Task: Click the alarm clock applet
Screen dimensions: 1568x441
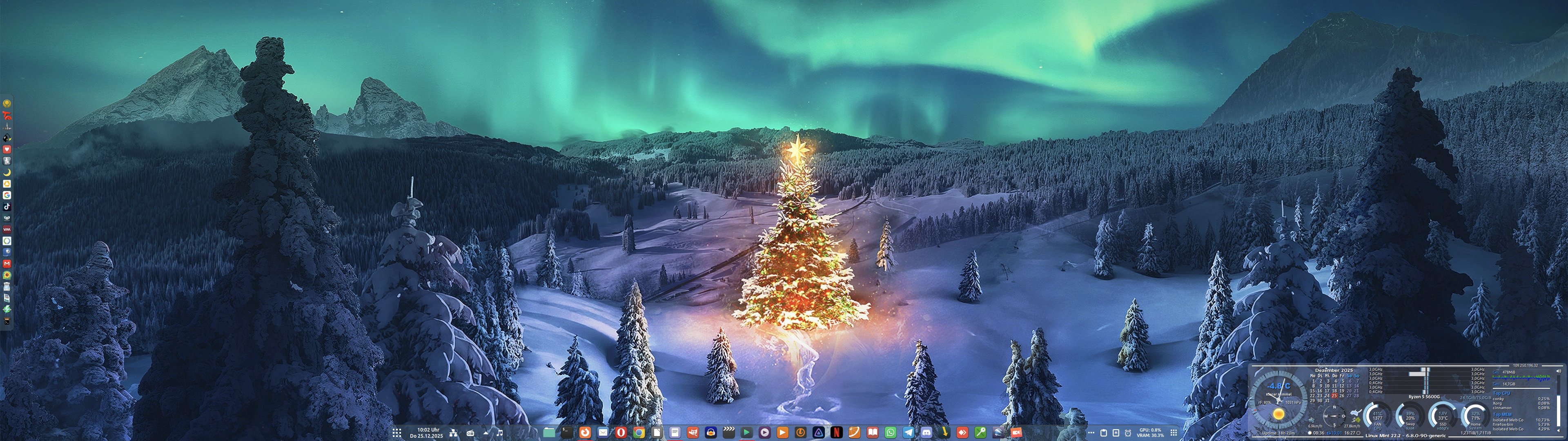Action: [1128, 433]
